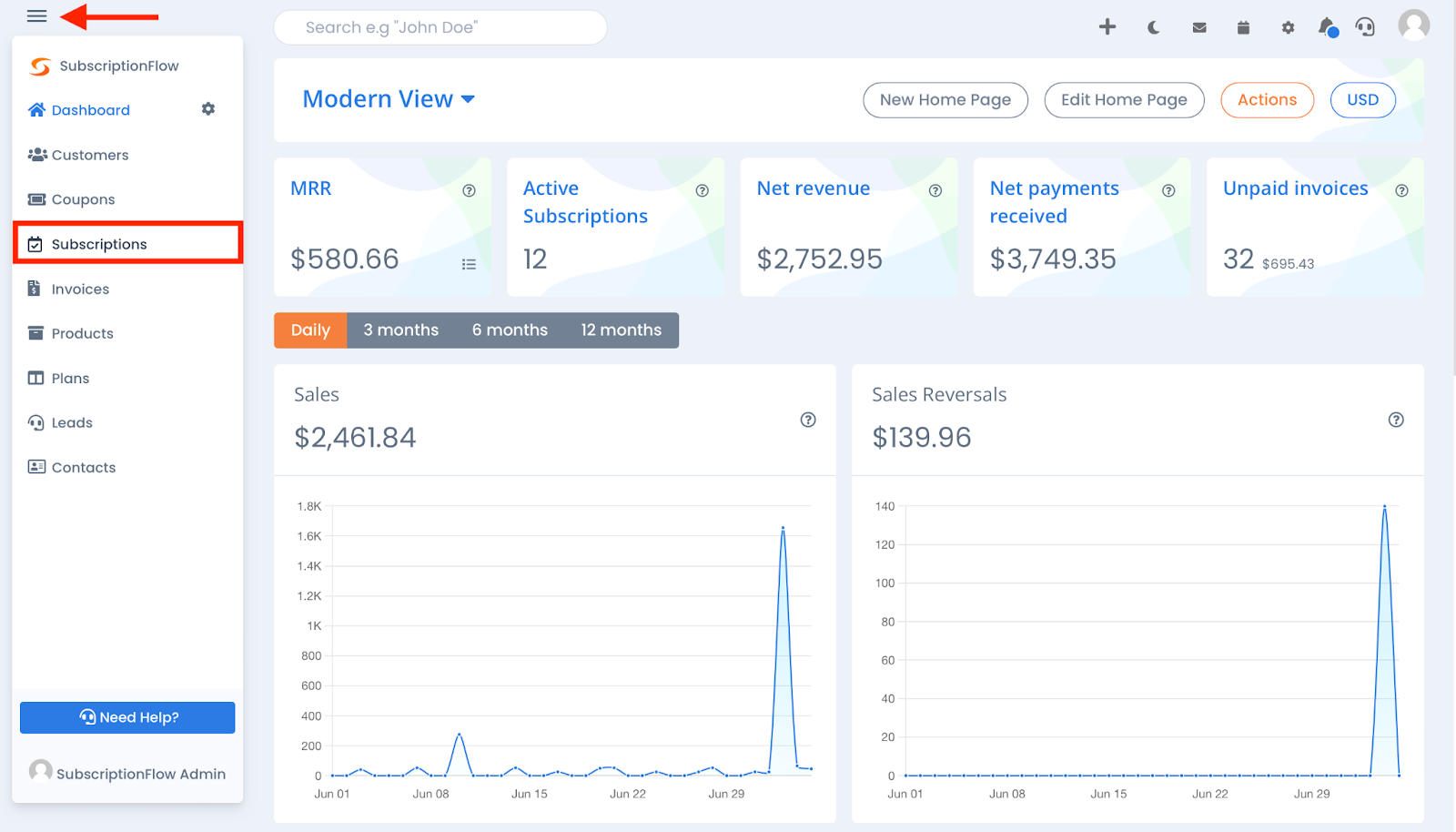Image resolution: width=1456 pixels, height=832 pixels.
Task: Select the 6 months tab
Action: pos(510,330)
